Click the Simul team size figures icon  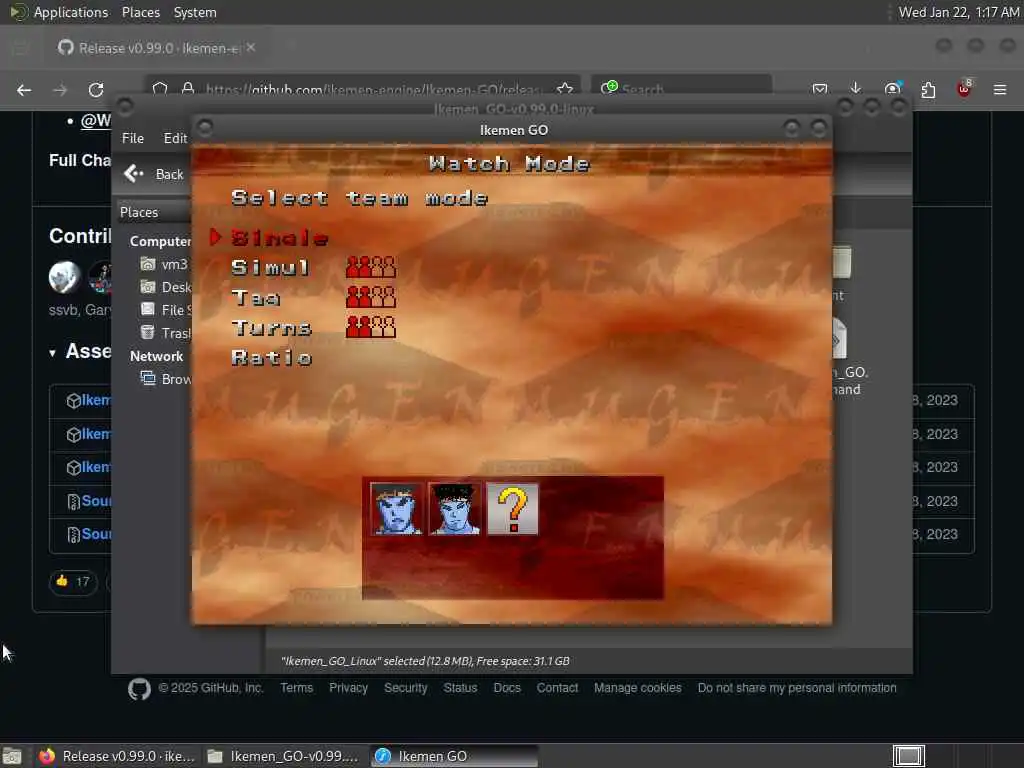370,267
